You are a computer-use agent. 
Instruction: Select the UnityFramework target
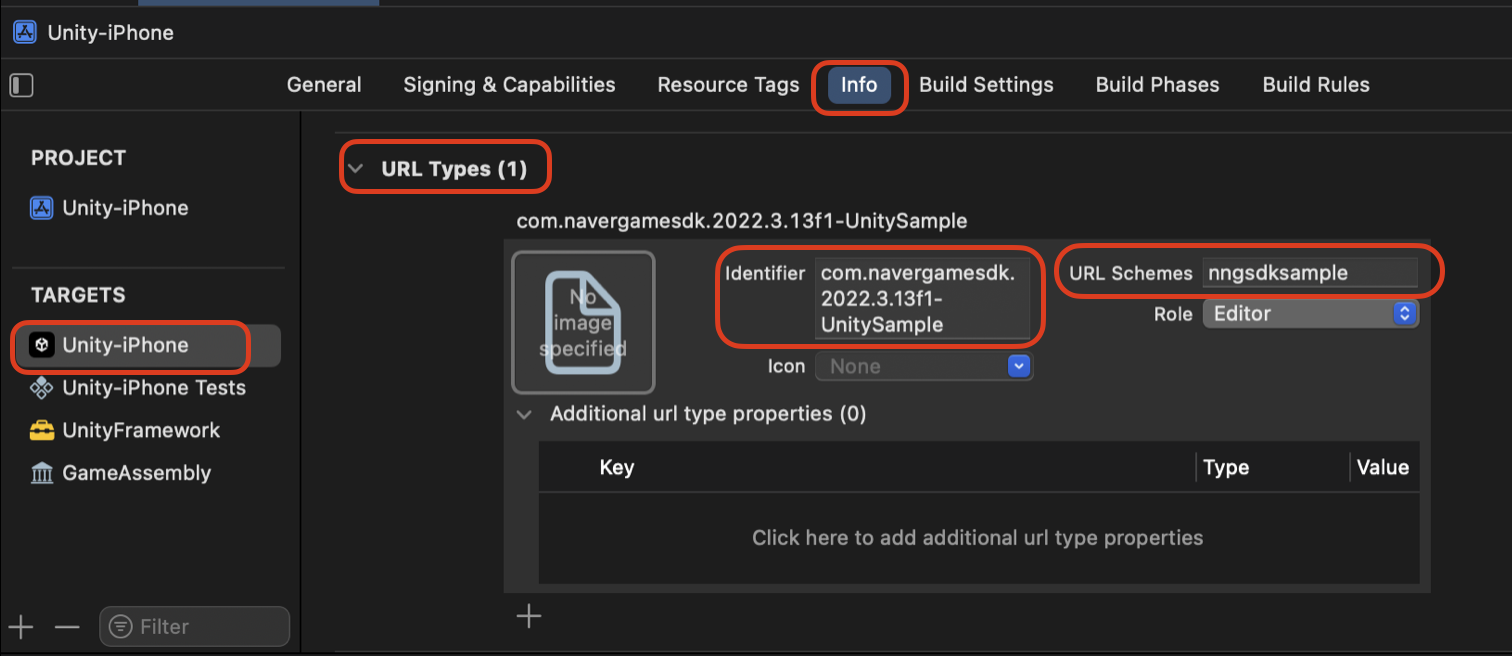pyautogui.click(x=141, y=431)
